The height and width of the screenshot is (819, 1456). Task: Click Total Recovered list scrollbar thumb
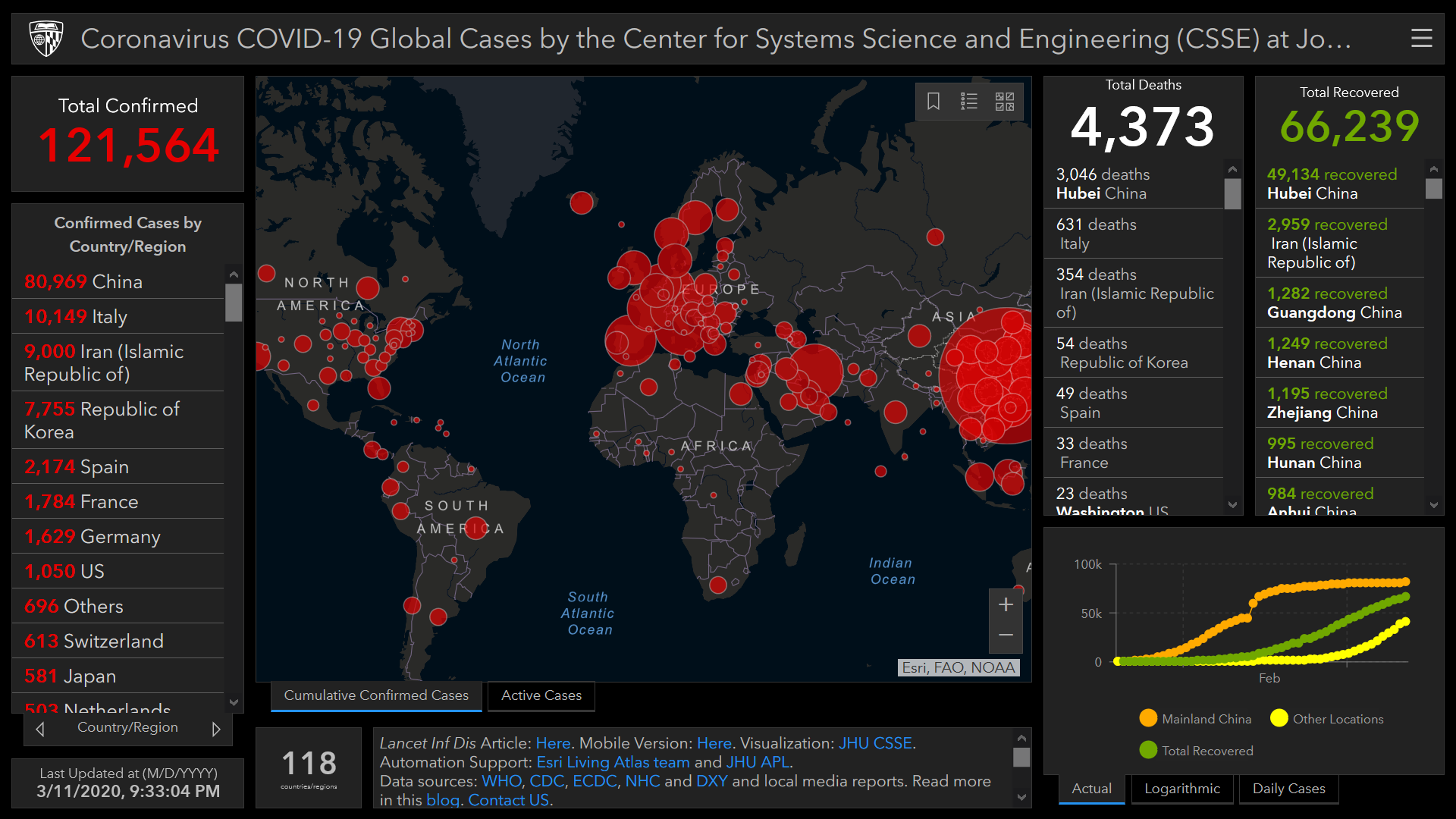point(1433,188)
